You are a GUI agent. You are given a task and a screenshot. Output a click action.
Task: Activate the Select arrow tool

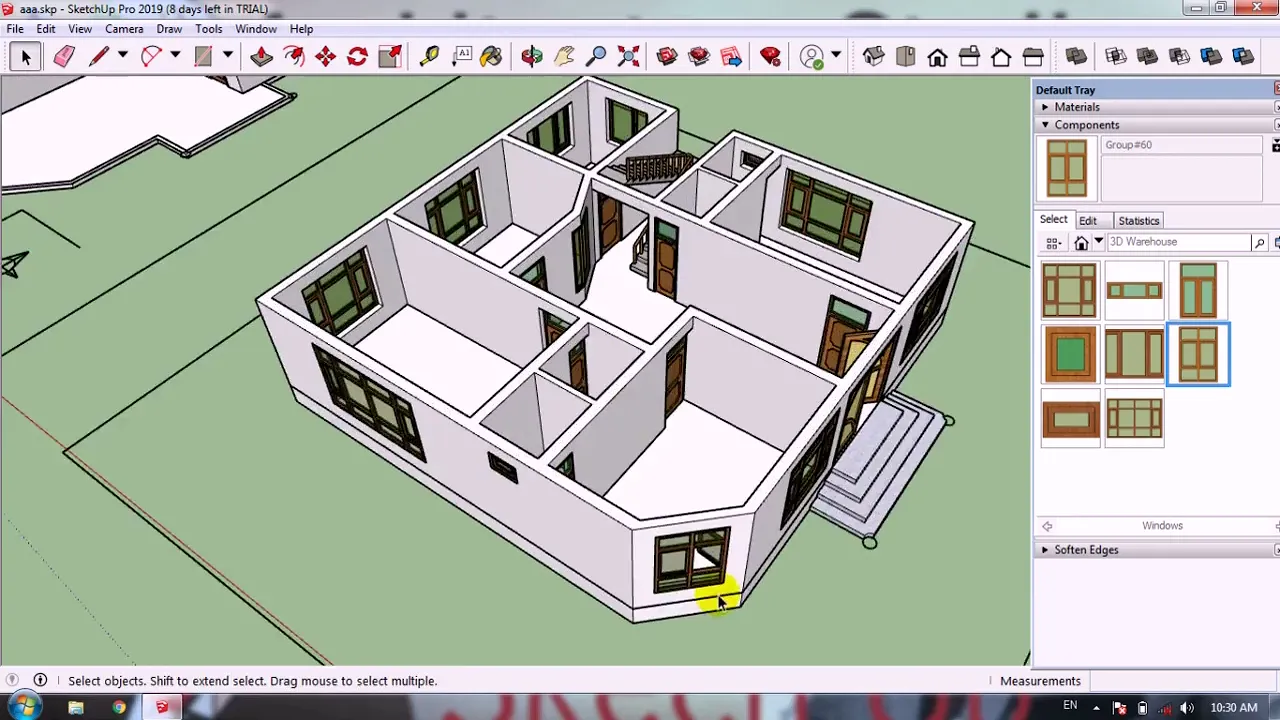click(25, 57)
